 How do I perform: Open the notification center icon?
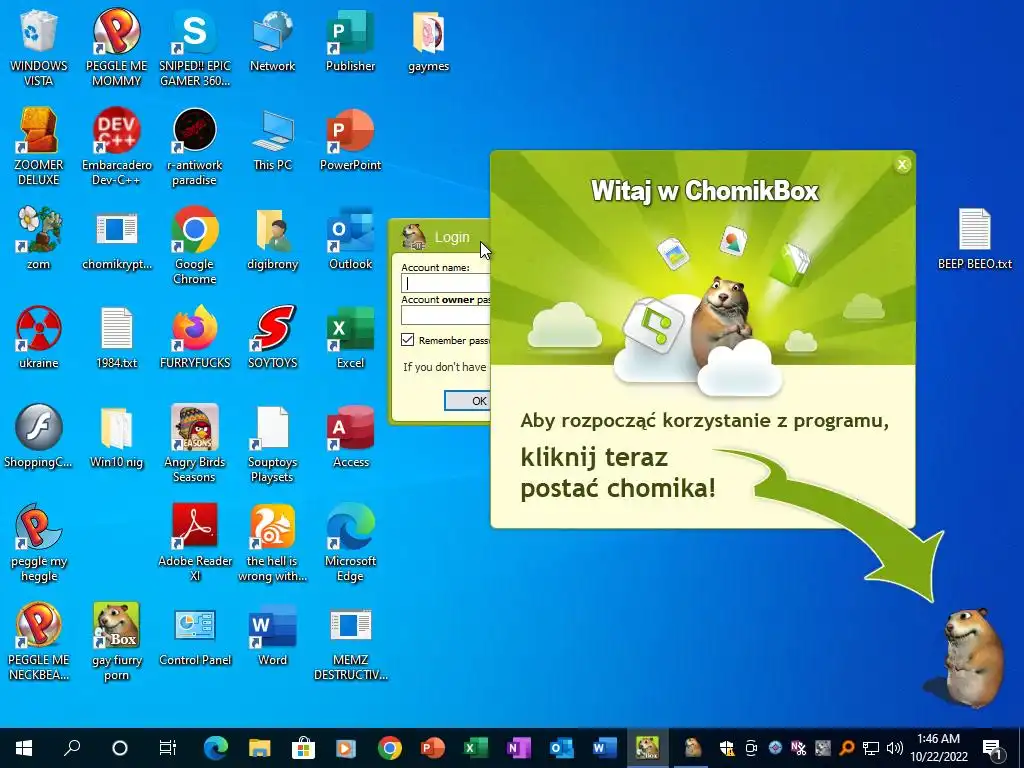point(992,748)
